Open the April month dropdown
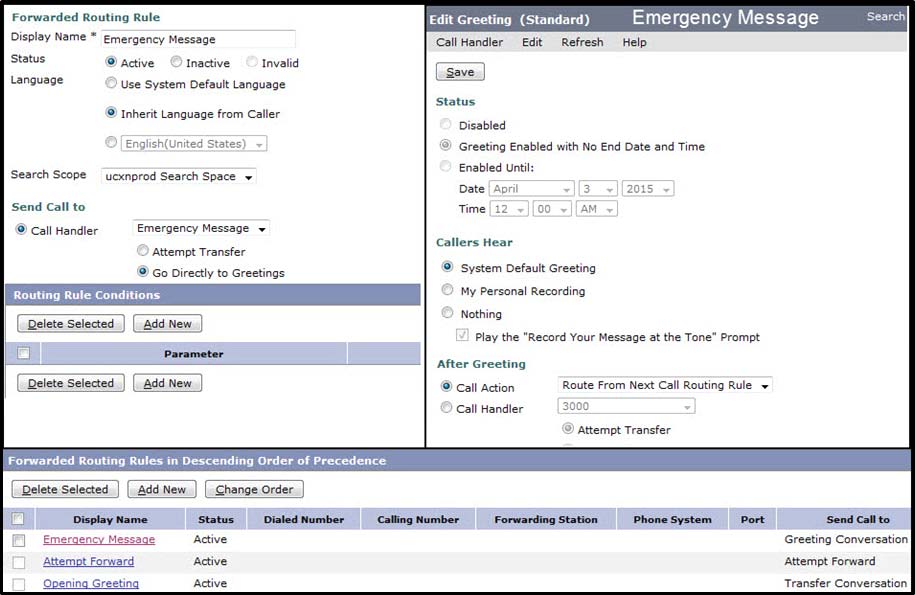Screen dimensions: 915x595 tap(532, 188)
